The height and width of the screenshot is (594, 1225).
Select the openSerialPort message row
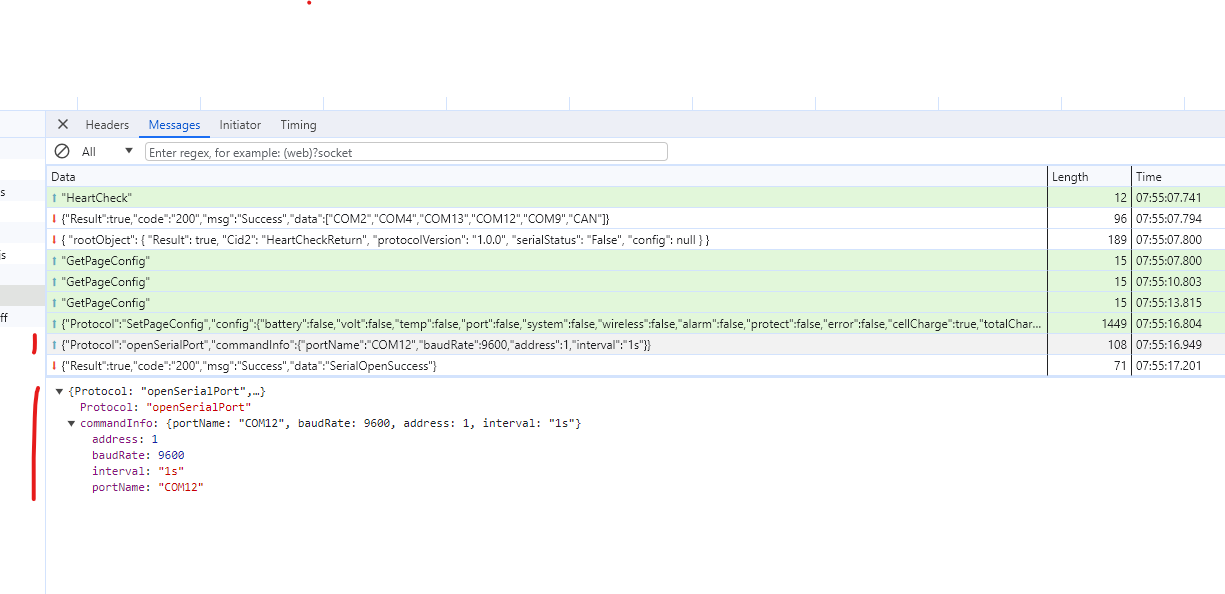click(x=635, y=345)
